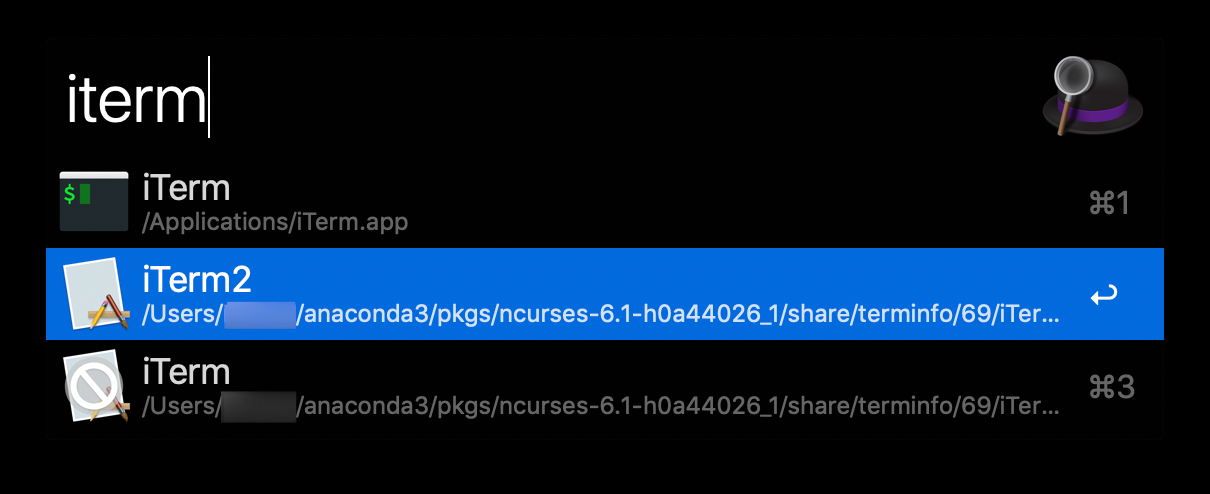This screenshot has width=1210, height=494.
Task: Click the iTerm2 document file icon
Action: click(94, 295)
